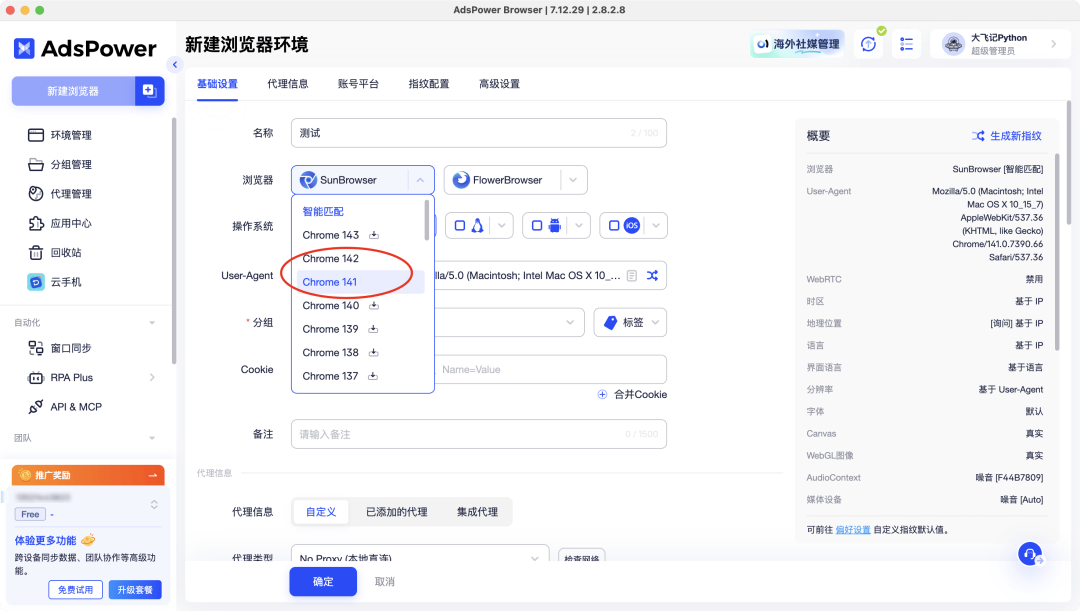Expand the RPA Plus submenu
The width and height of the screenshot is (1080, 611).
(x=152, y=377)
